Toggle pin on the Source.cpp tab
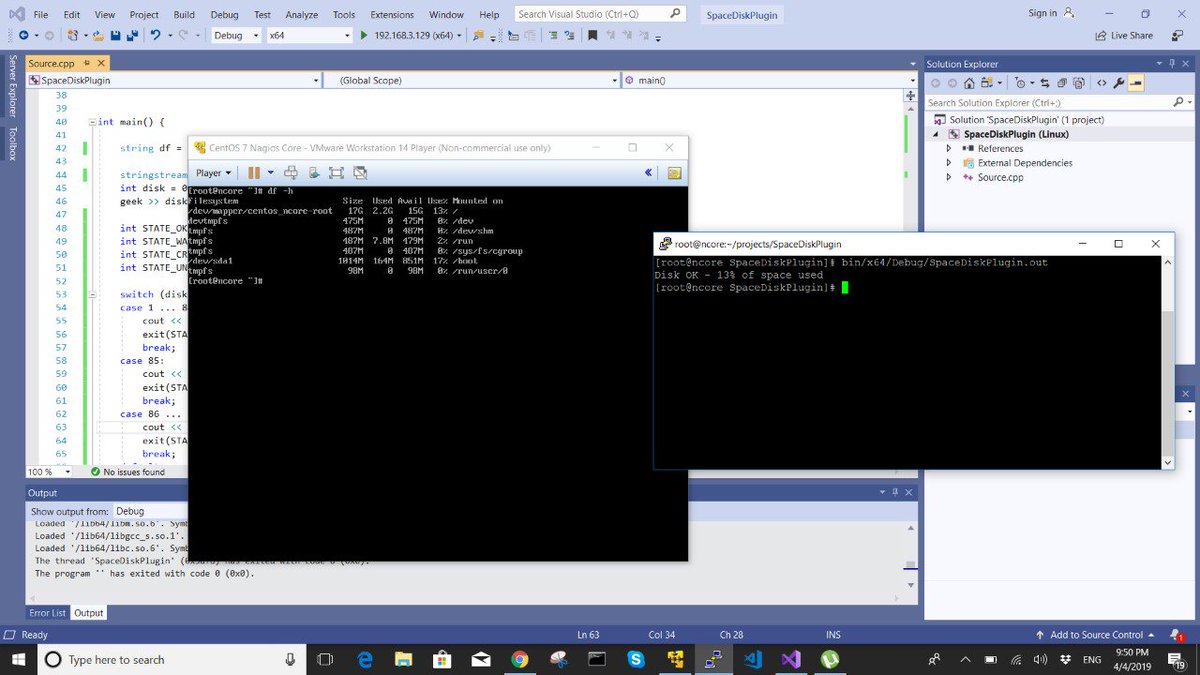Image resolution: width=1200 pixels, height=675 pixels. coord(87,63)
